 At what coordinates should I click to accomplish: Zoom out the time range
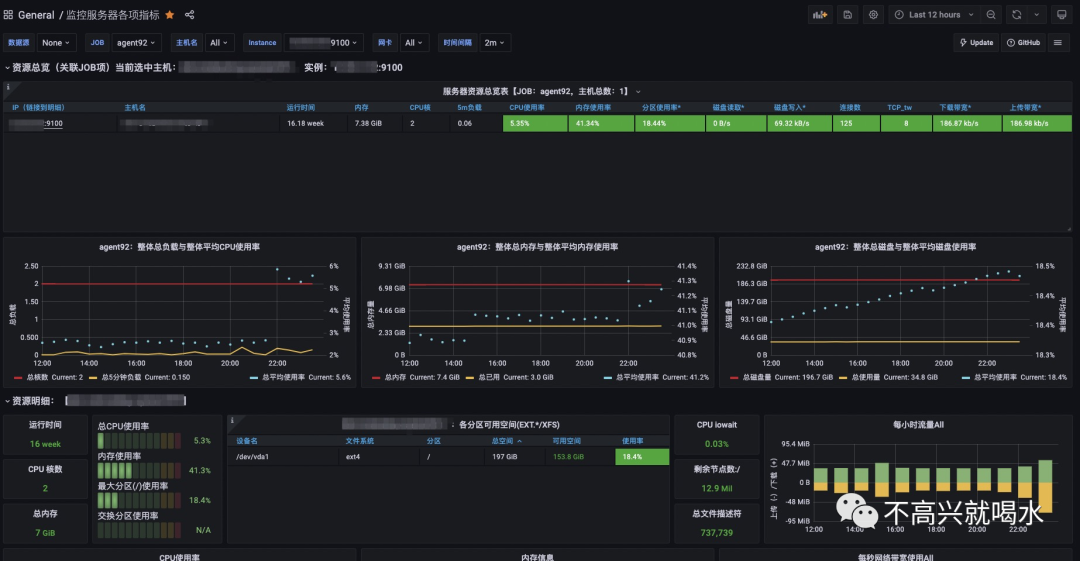(x=991, y=14)
